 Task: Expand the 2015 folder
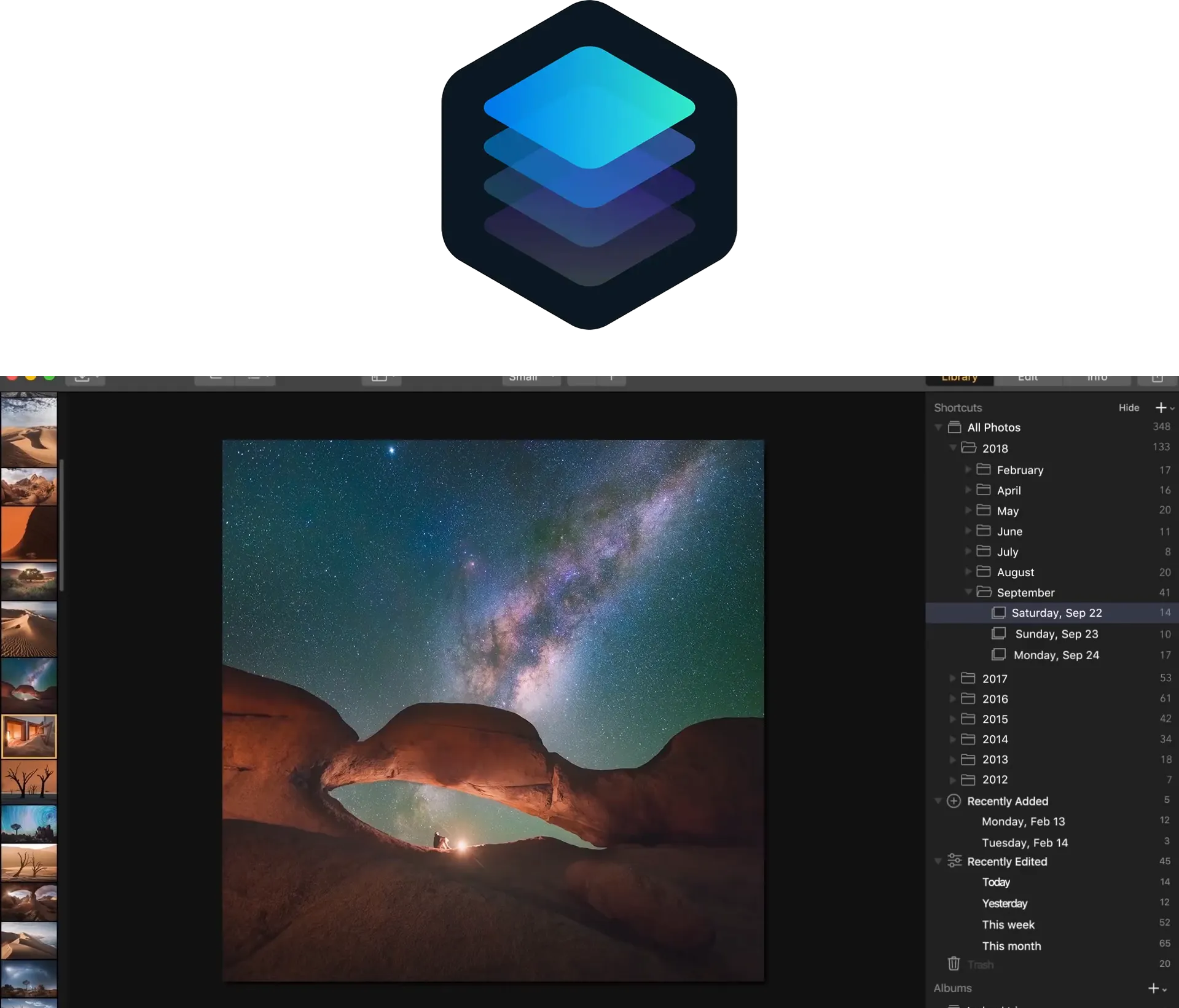click(952, 719)
